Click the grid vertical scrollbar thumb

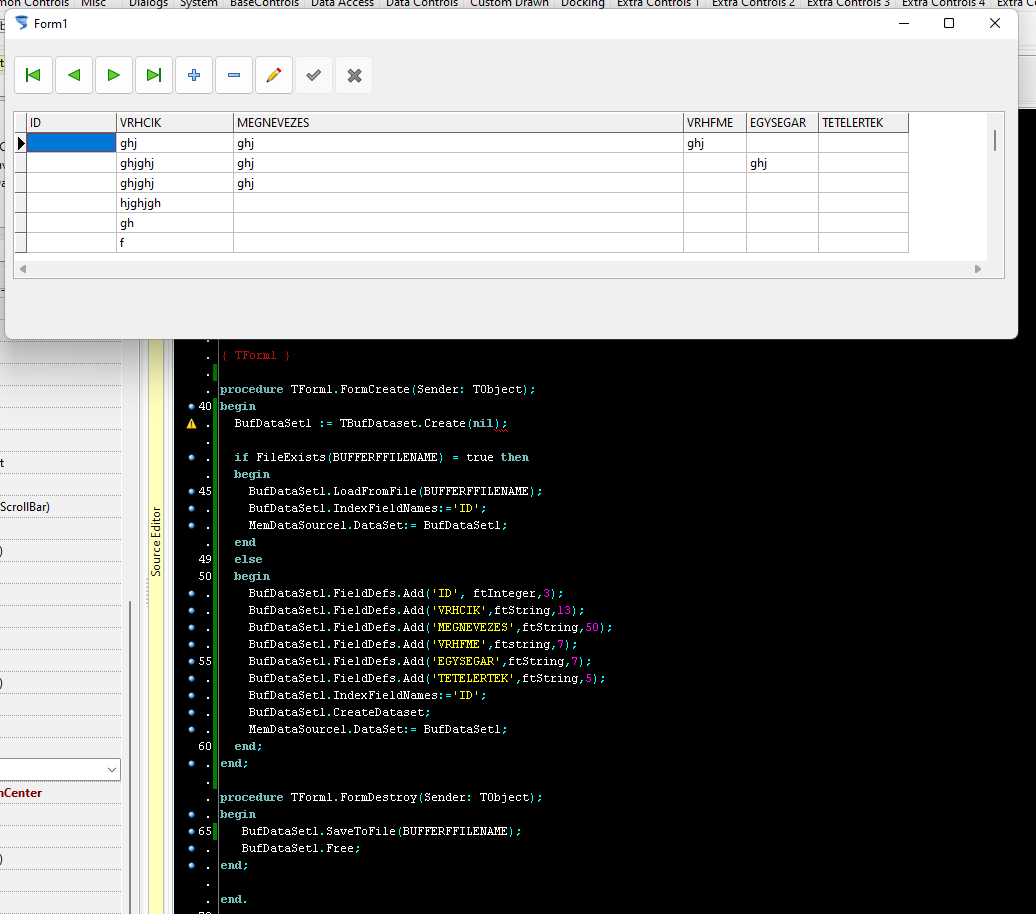pyautogui.click(x=995, y=140)
